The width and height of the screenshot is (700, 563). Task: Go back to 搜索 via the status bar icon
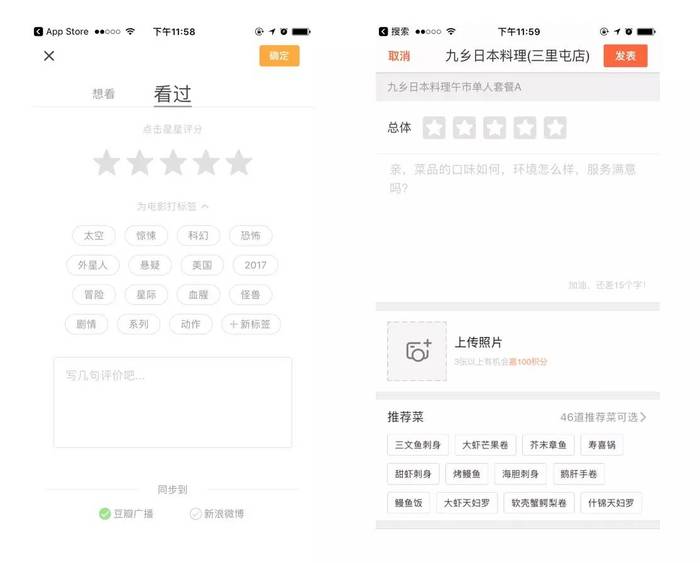(383, 31)
